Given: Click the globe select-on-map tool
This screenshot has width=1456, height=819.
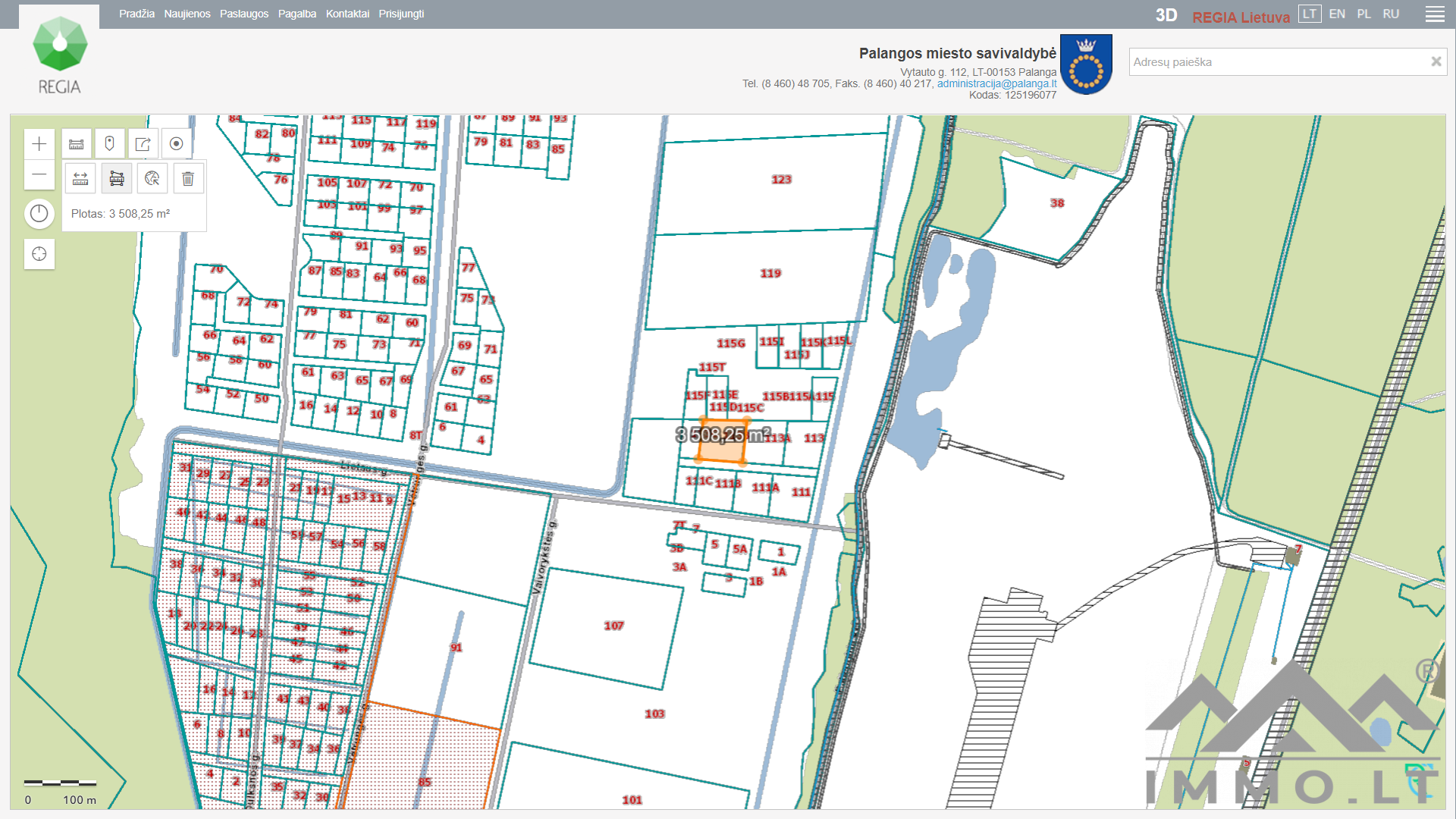Looking at the screenshot, I should [x=152, y=179].
